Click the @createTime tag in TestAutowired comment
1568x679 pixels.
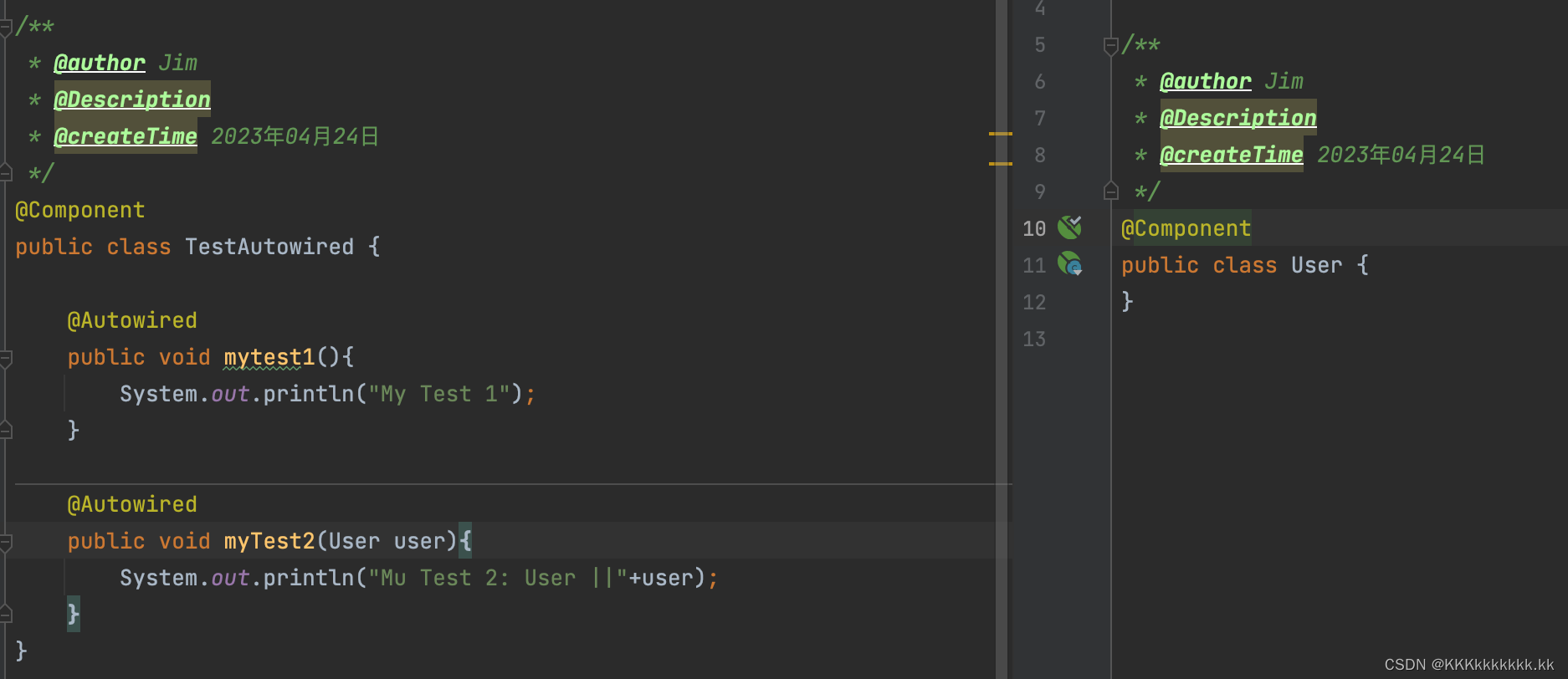tap(126, 136)
